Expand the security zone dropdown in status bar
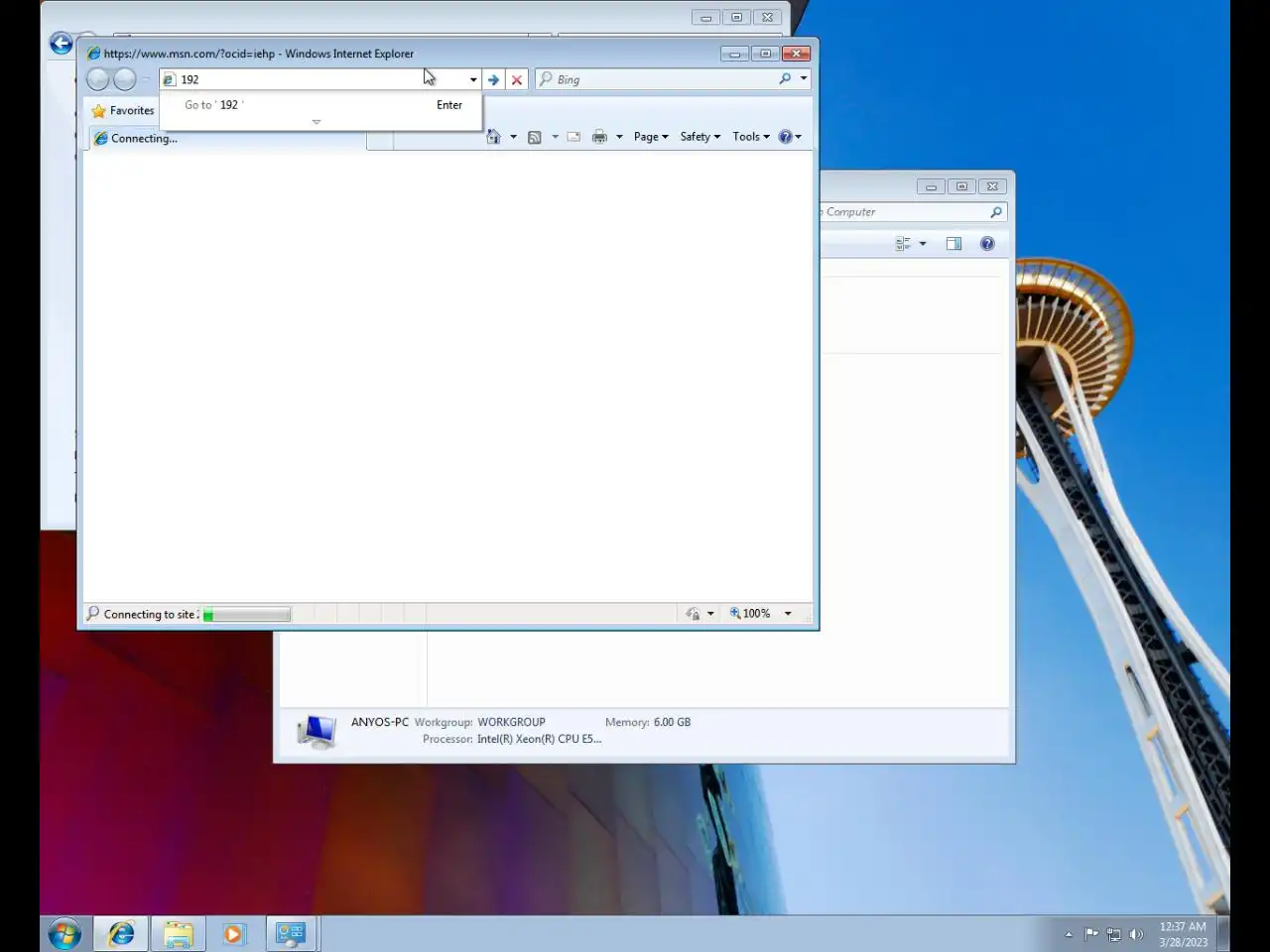Screen dimensions: 1270x952 point(710,614)
